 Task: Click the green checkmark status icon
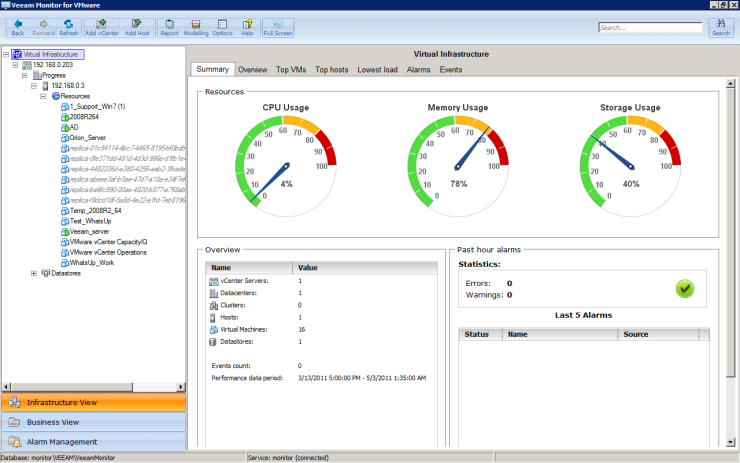tap(684, 288)
